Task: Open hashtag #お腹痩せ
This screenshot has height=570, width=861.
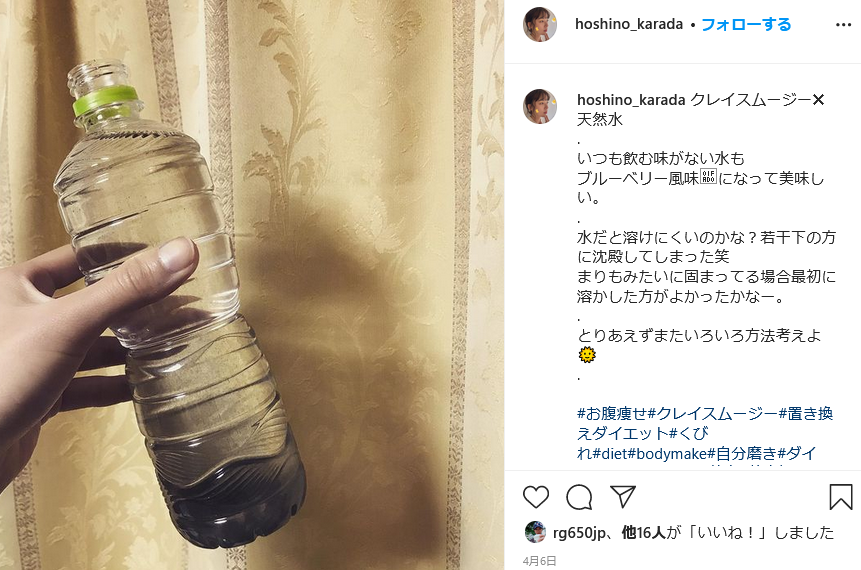Action: [x=612, y=413]
